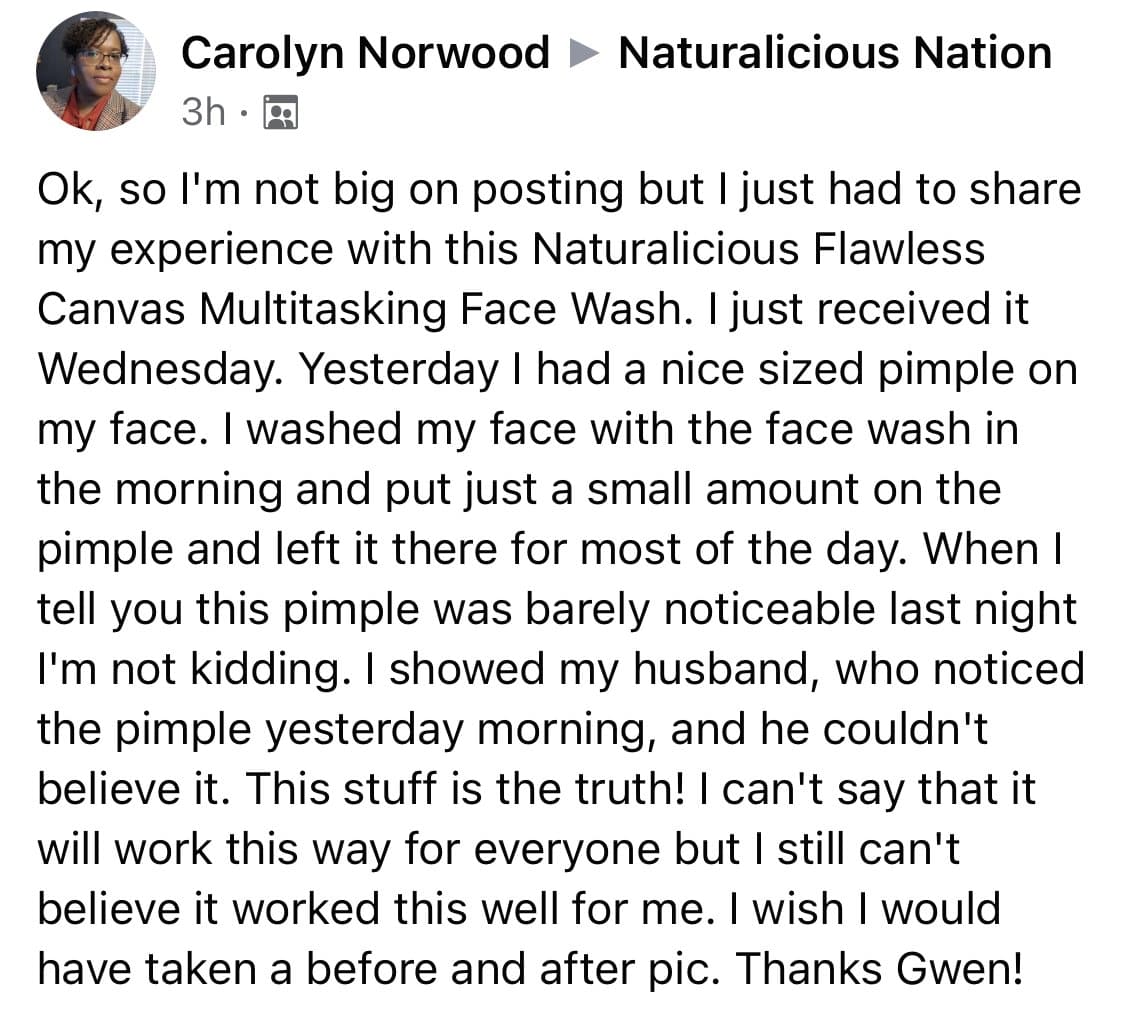Click the word "Wednesday" in the post
The width and height of the screenshot is (1125, 1018).
coord(162,369)
